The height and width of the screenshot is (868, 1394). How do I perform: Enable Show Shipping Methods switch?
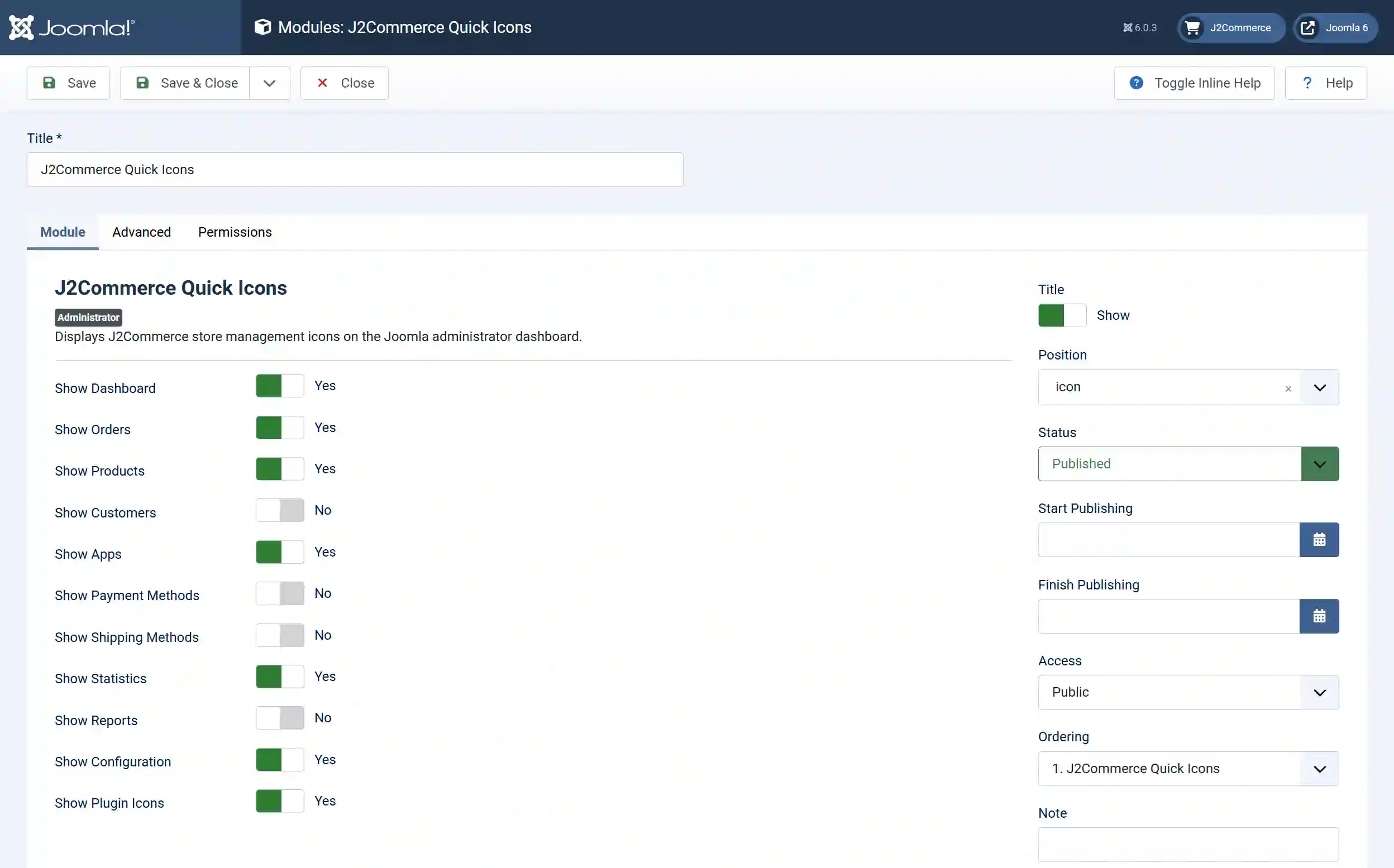point(280,635)
